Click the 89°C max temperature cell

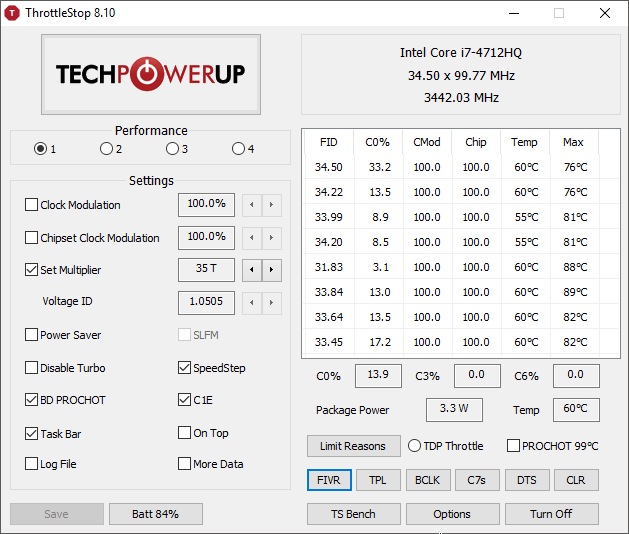coord(575,292)
